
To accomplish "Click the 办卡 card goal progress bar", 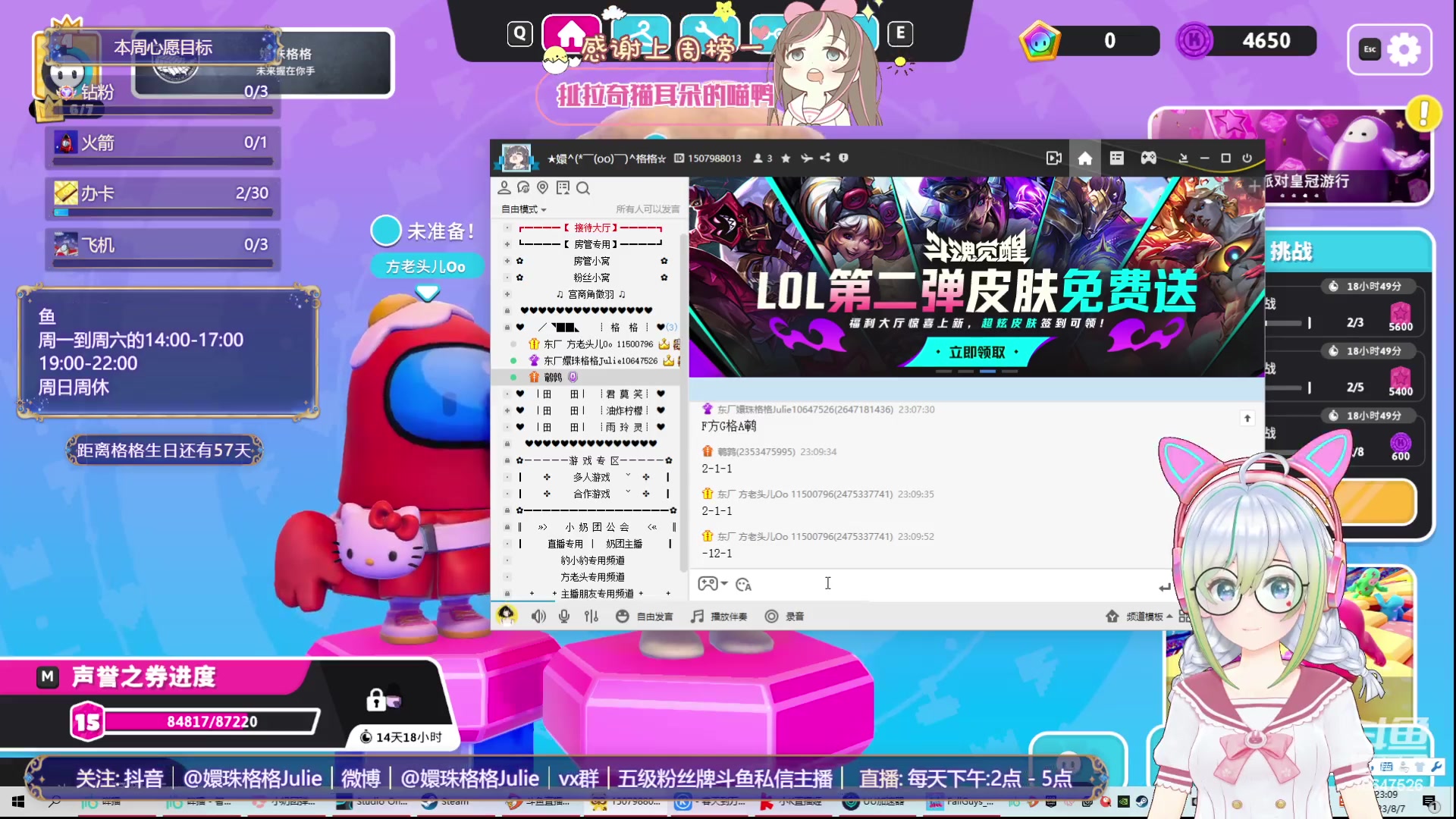I will click(x=164, y=212).
